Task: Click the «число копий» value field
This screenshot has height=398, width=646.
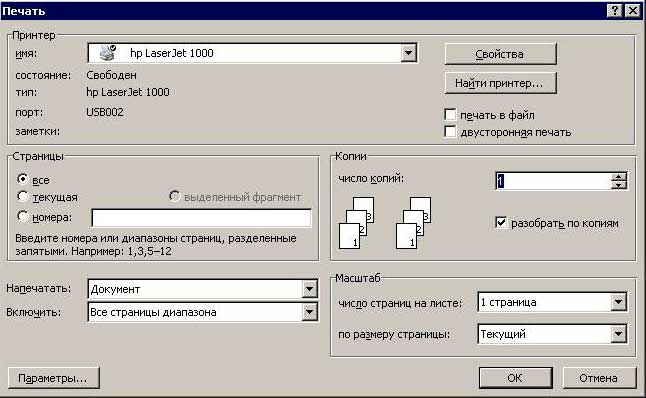Action: [x=554, y=181]
